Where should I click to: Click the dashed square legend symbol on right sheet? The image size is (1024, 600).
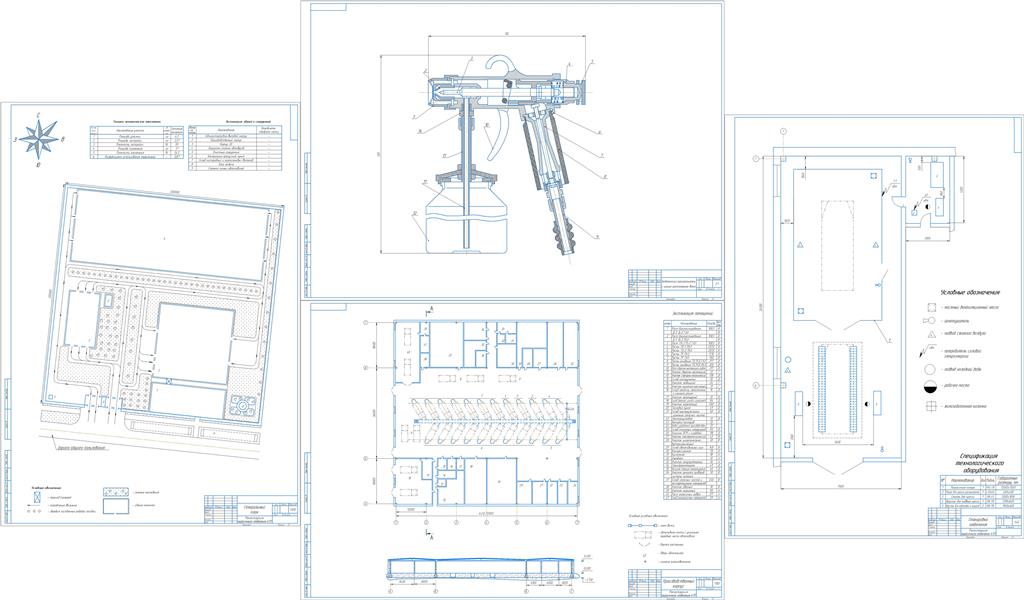[x=931, y=307]
